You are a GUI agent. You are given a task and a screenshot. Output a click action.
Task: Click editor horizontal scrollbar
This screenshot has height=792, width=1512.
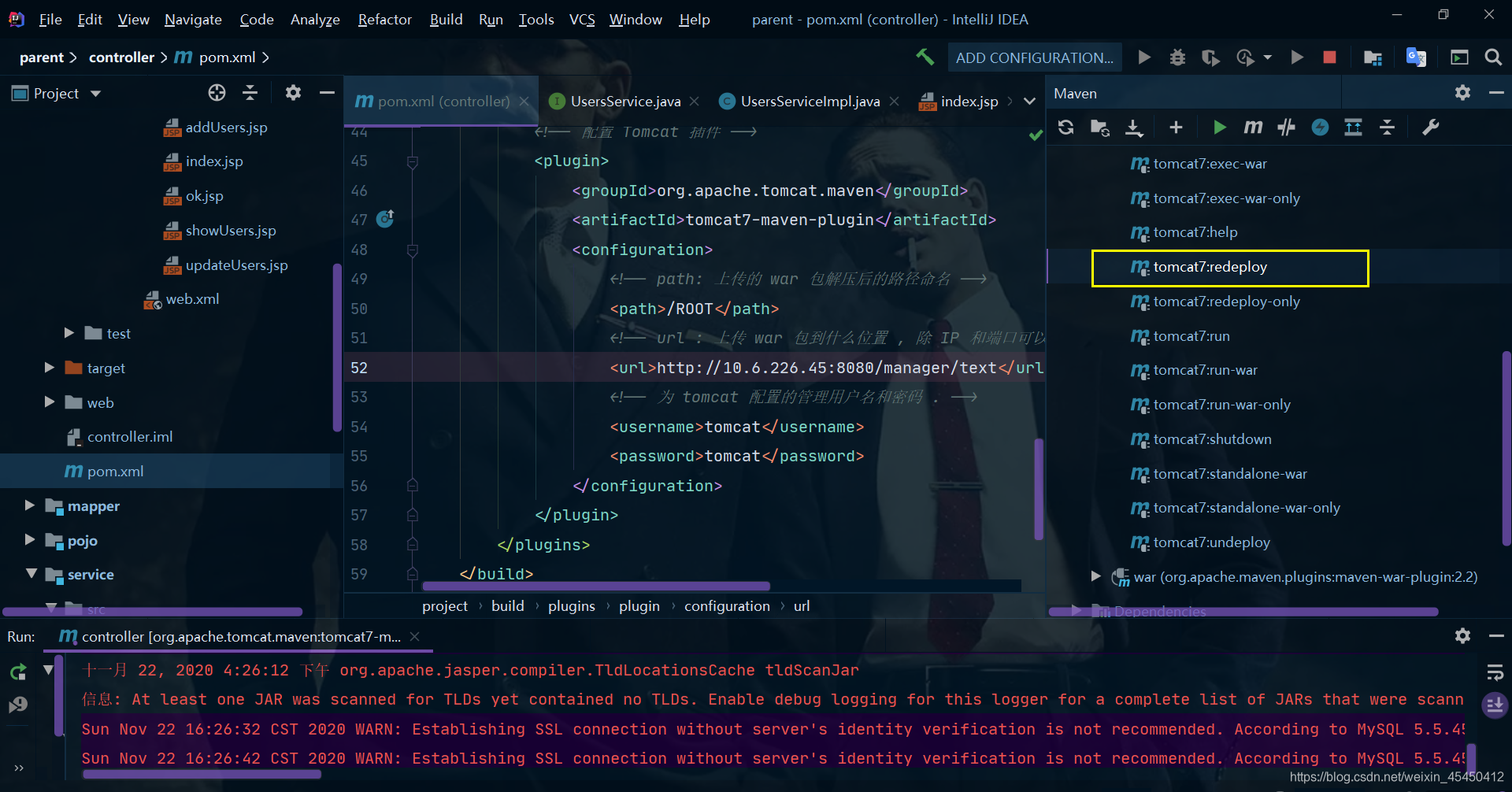point(596,586)
